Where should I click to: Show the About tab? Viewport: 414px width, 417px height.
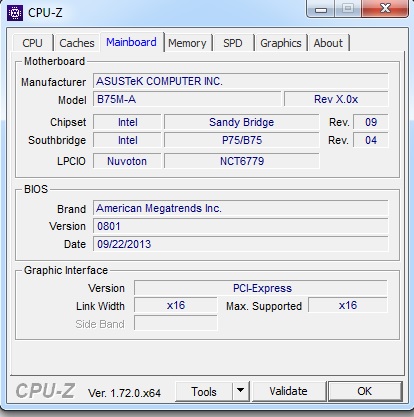(328, 43)
